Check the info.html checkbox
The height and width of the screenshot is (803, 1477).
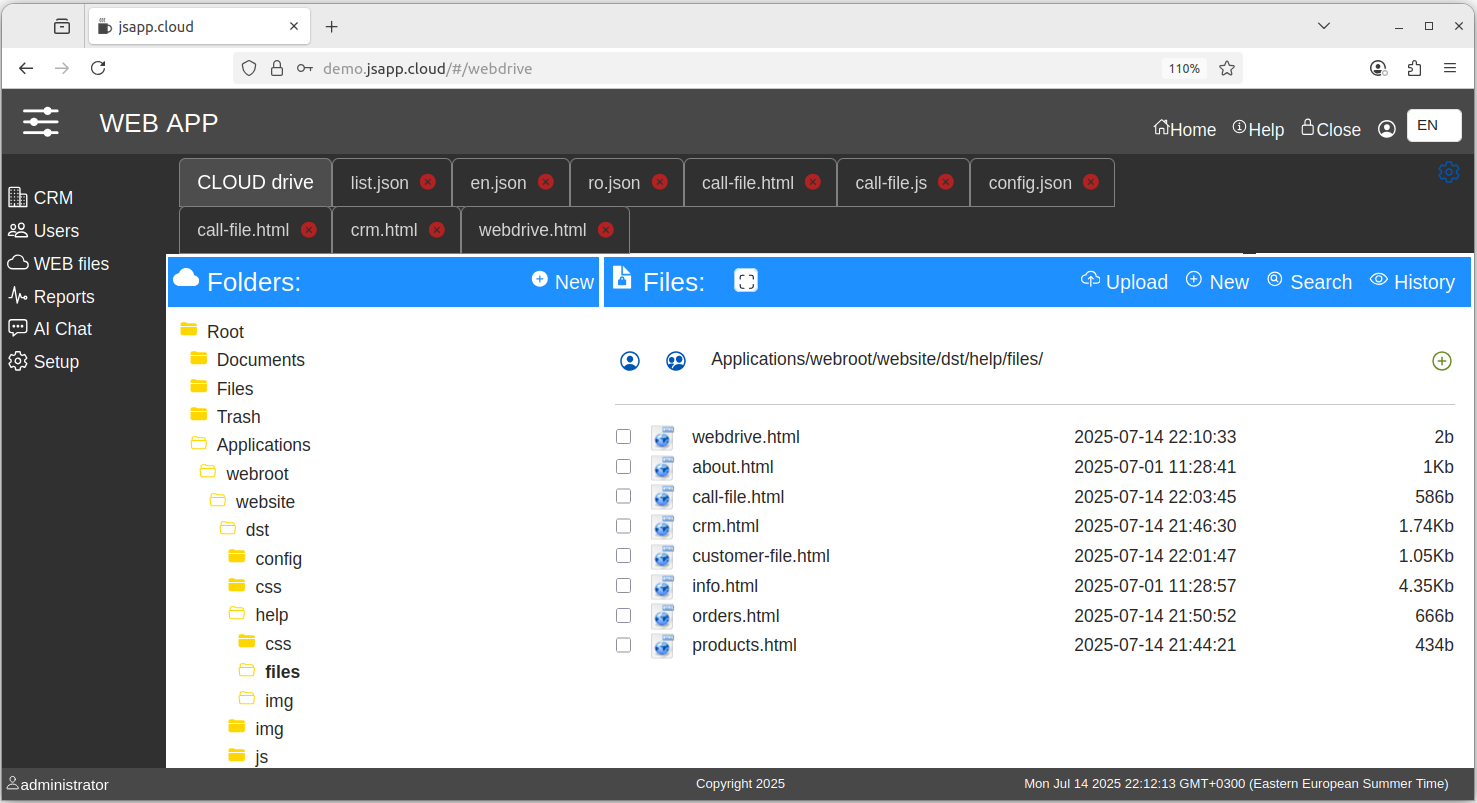point(623,585)
